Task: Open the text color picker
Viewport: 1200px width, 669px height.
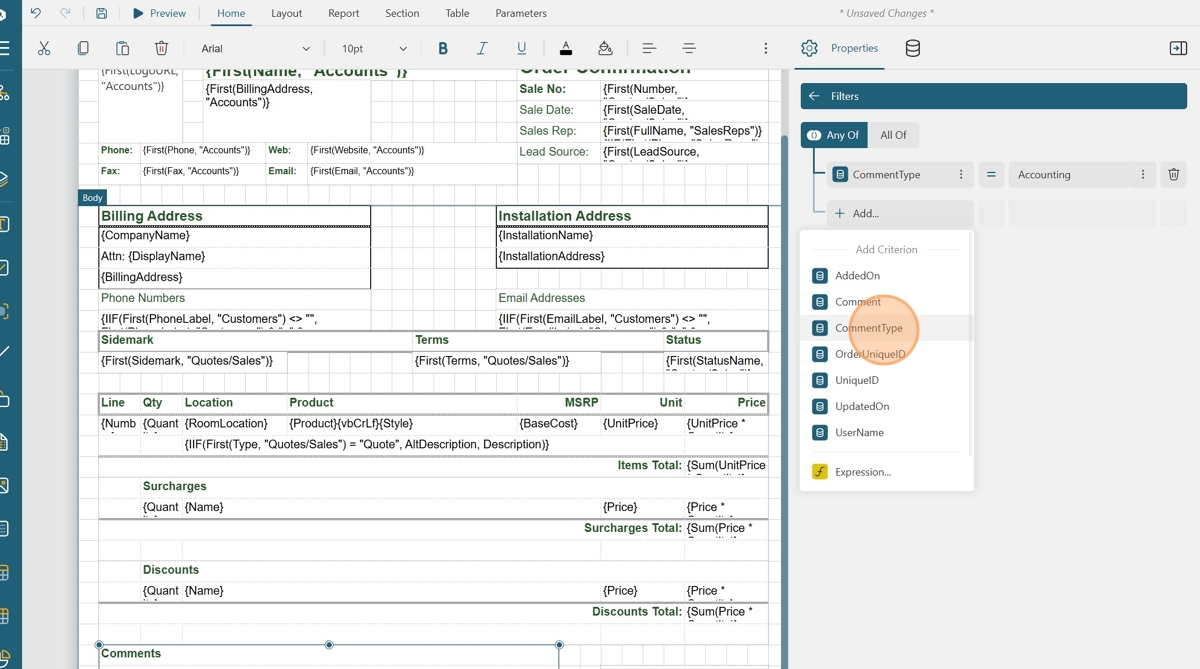Action: [566, 48]
